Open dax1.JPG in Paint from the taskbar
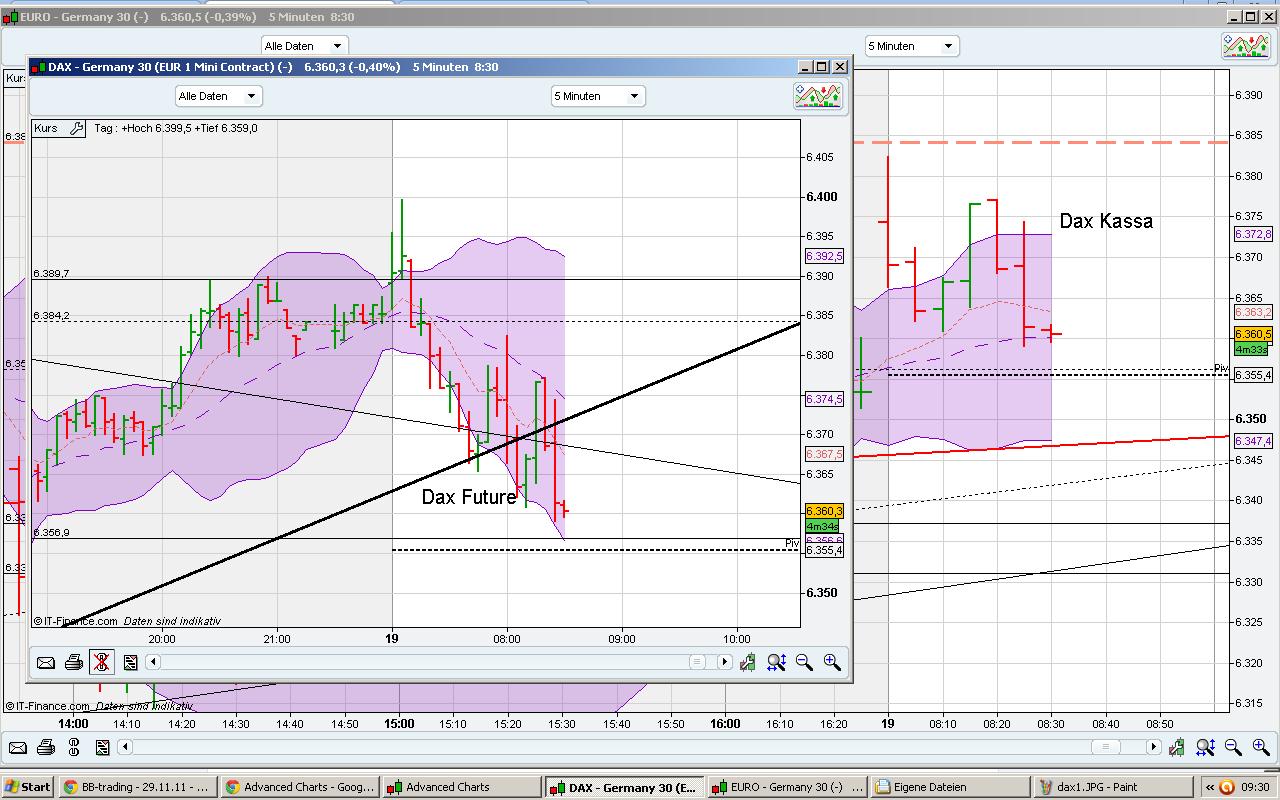Screen dimensions: 1280x800 [x=1110, y=786]
